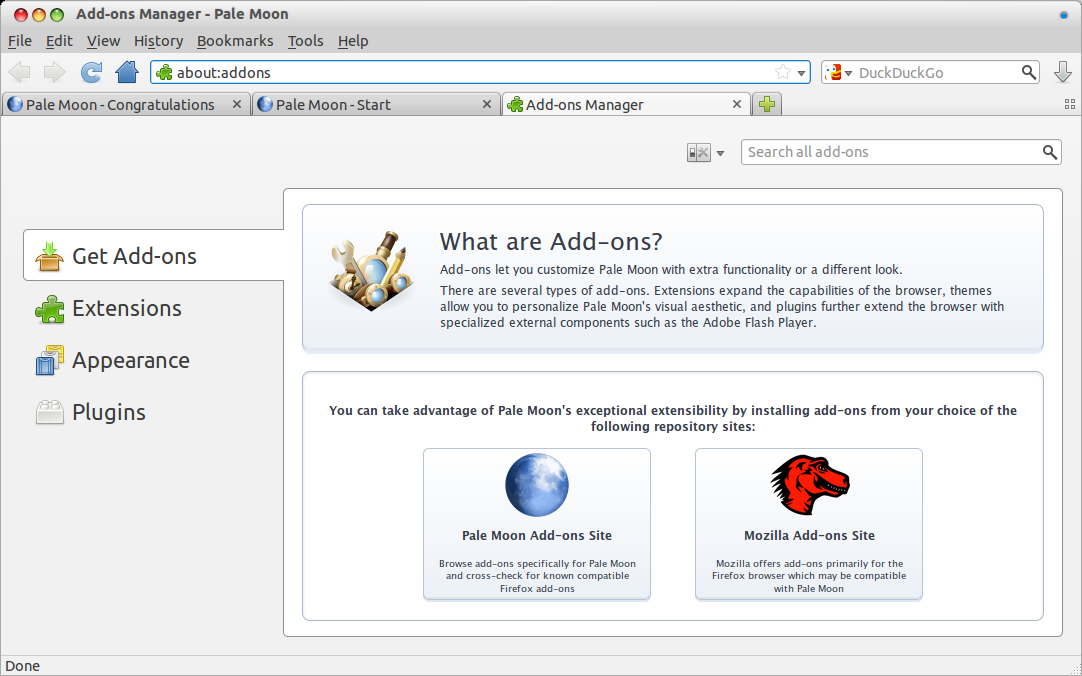Click the add-ons tools button icon
Viewport: 1082px width, 676px height.
tap(698, 152)
